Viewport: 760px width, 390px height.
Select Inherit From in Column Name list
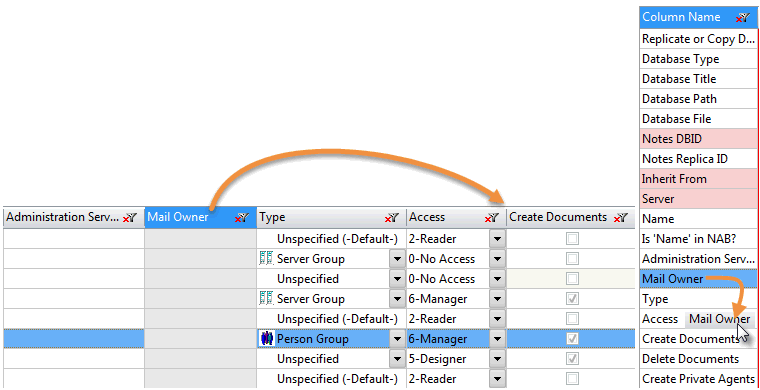coord(698,179)
